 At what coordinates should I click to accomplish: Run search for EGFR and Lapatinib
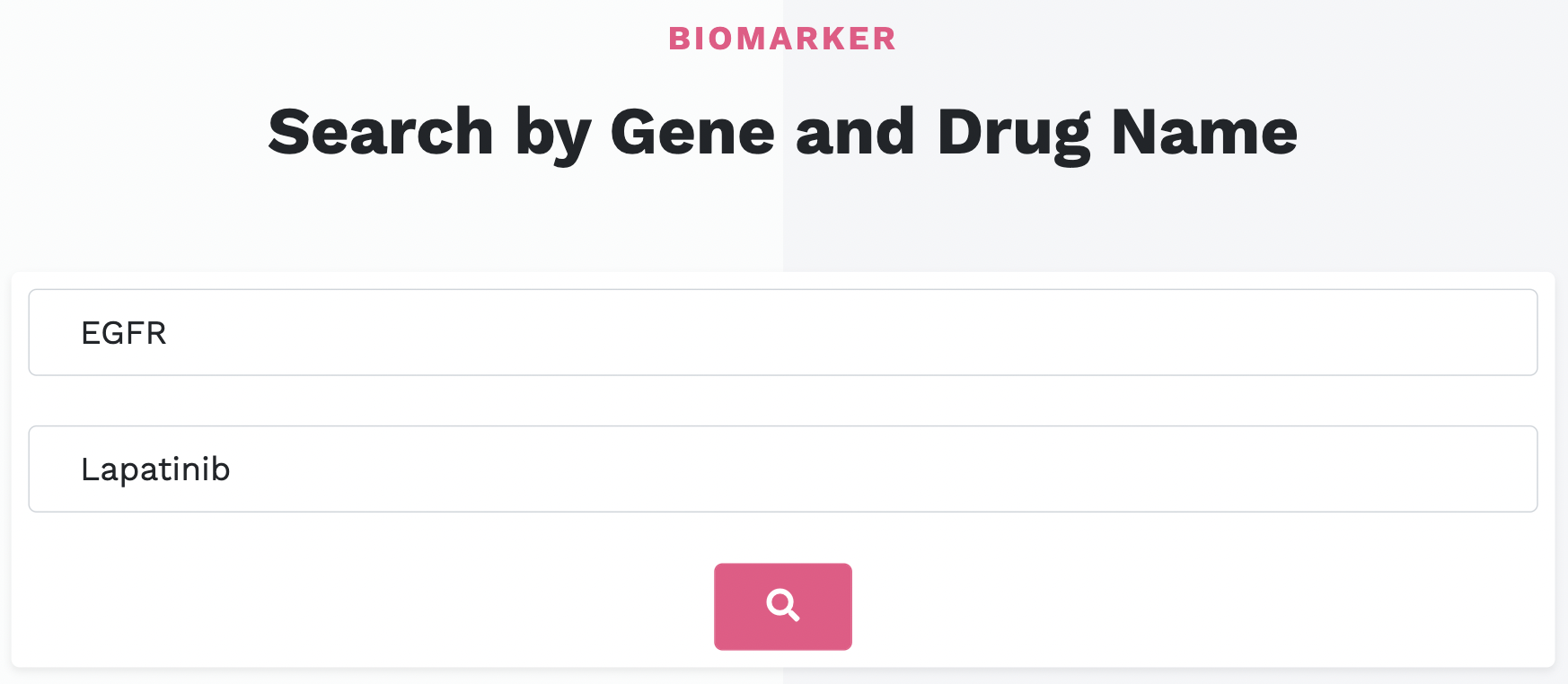coord(782,606)
